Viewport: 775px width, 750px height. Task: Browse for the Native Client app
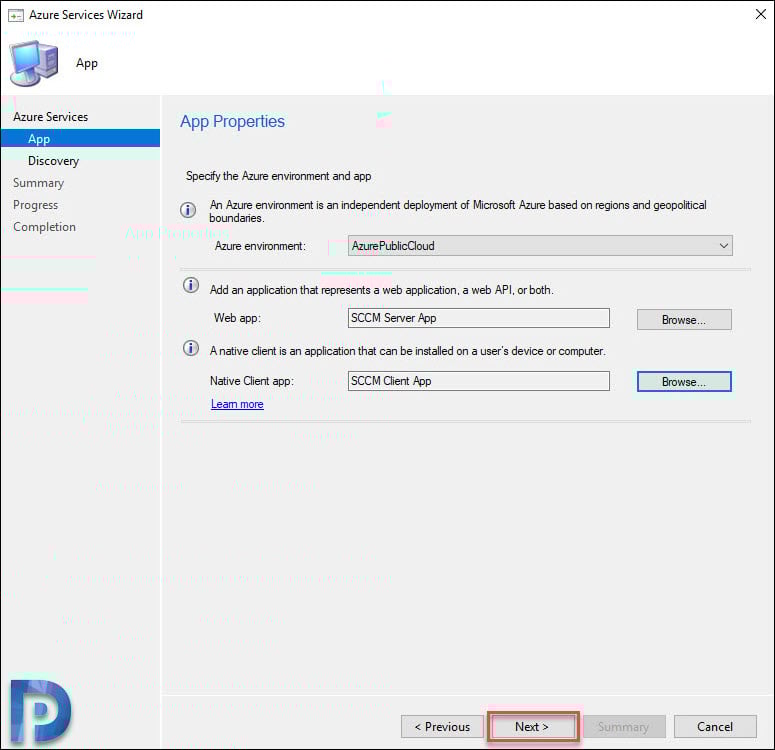pos(684,382)
